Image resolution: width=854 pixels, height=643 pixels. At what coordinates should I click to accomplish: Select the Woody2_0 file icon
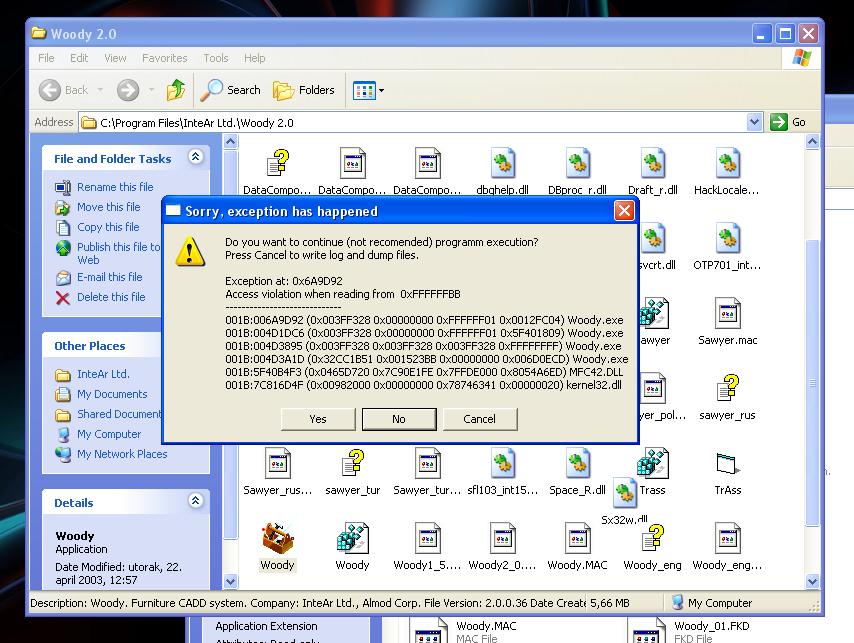coord(502,537)
